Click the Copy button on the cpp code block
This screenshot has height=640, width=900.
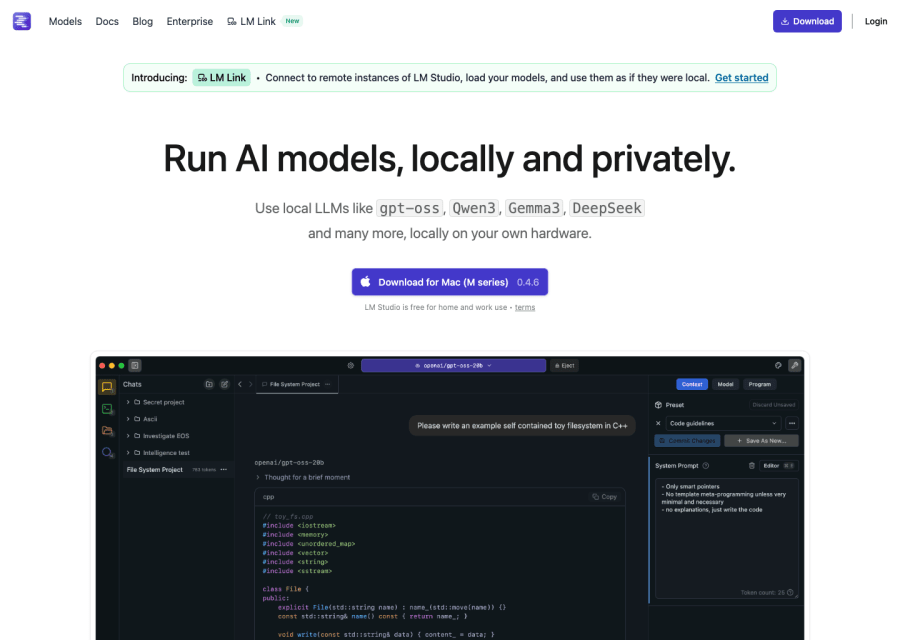604,497
